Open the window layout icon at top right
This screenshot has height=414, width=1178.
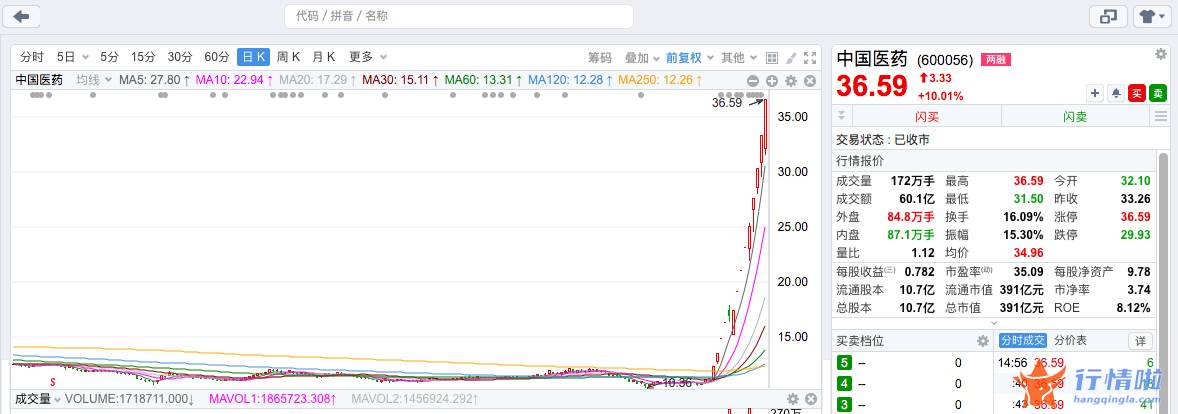pos(1108,17)
